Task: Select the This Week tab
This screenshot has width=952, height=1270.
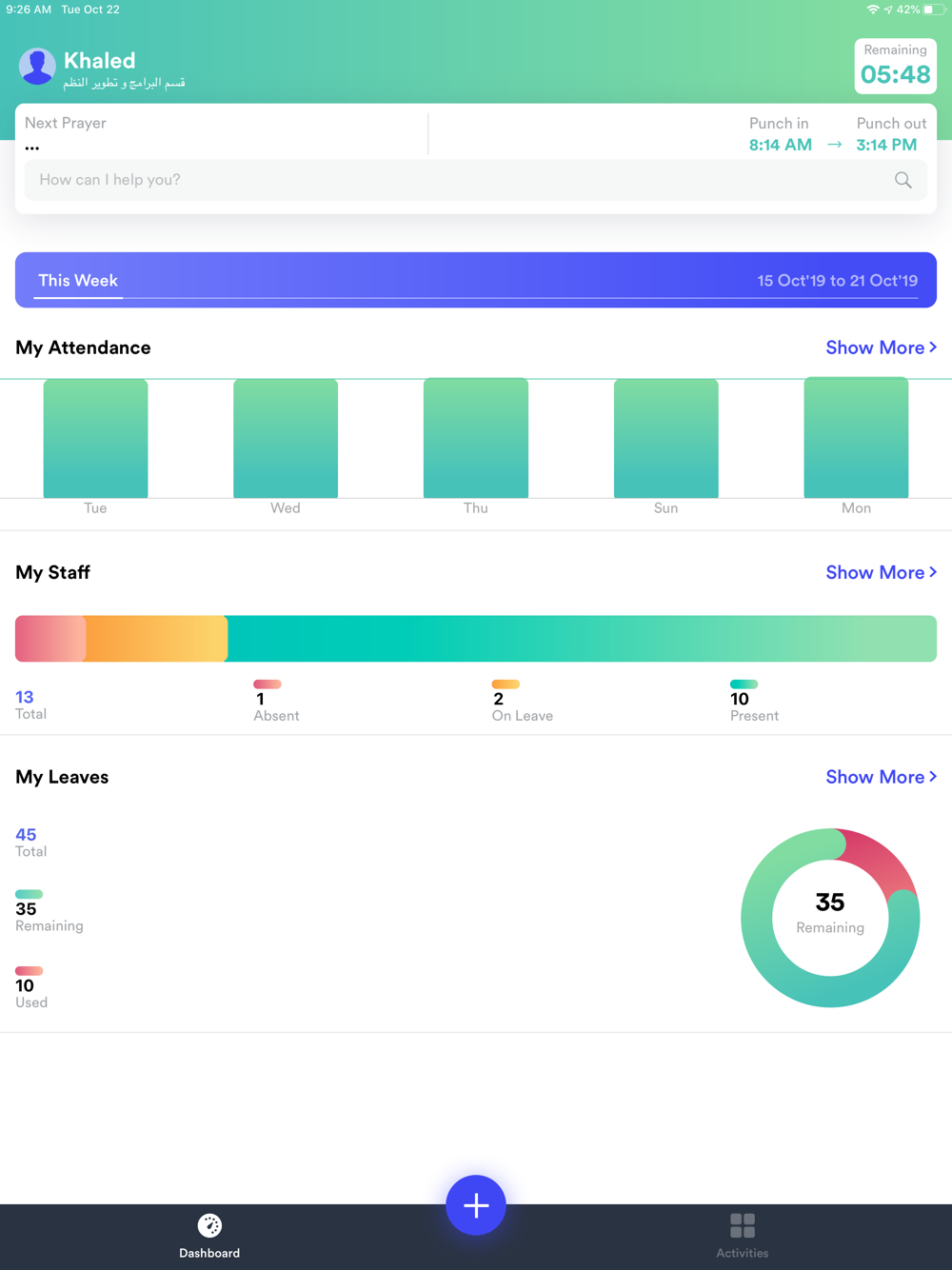Action: point(78,281)
